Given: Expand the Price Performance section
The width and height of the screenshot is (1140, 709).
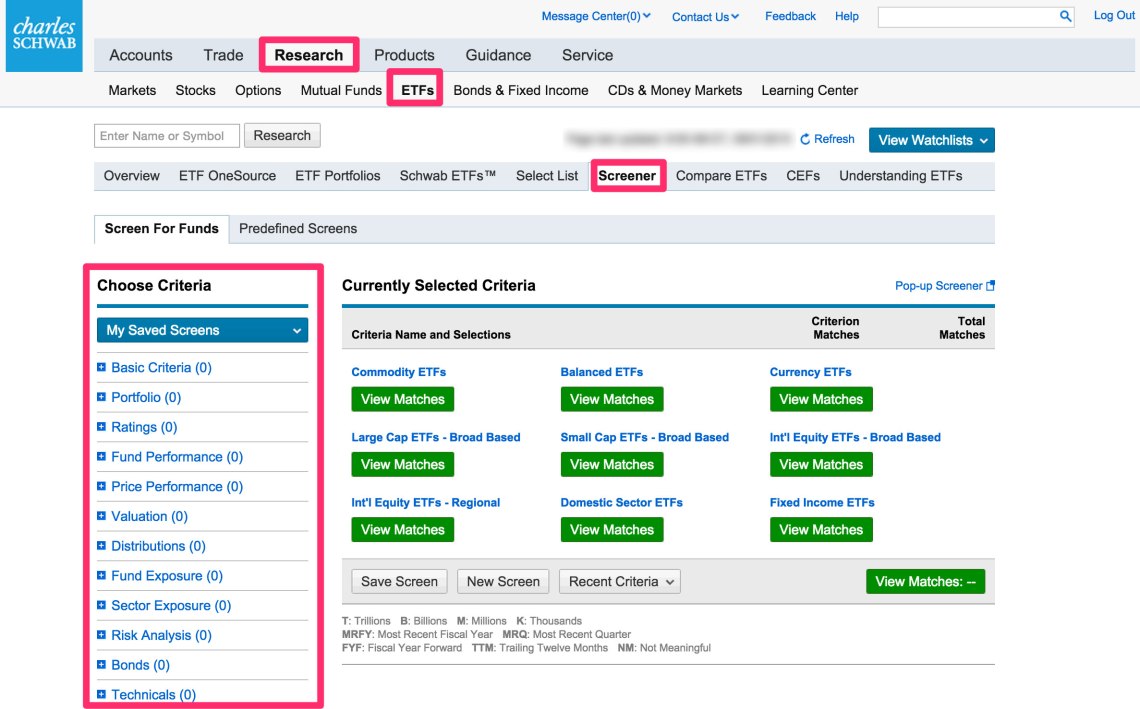Looking at the screenshot, I should pos(169,486).
